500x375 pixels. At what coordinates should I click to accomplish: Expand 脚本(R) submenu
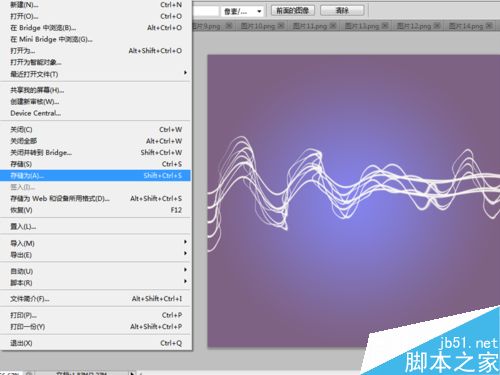pyautogui.click(x=96, y=283)
